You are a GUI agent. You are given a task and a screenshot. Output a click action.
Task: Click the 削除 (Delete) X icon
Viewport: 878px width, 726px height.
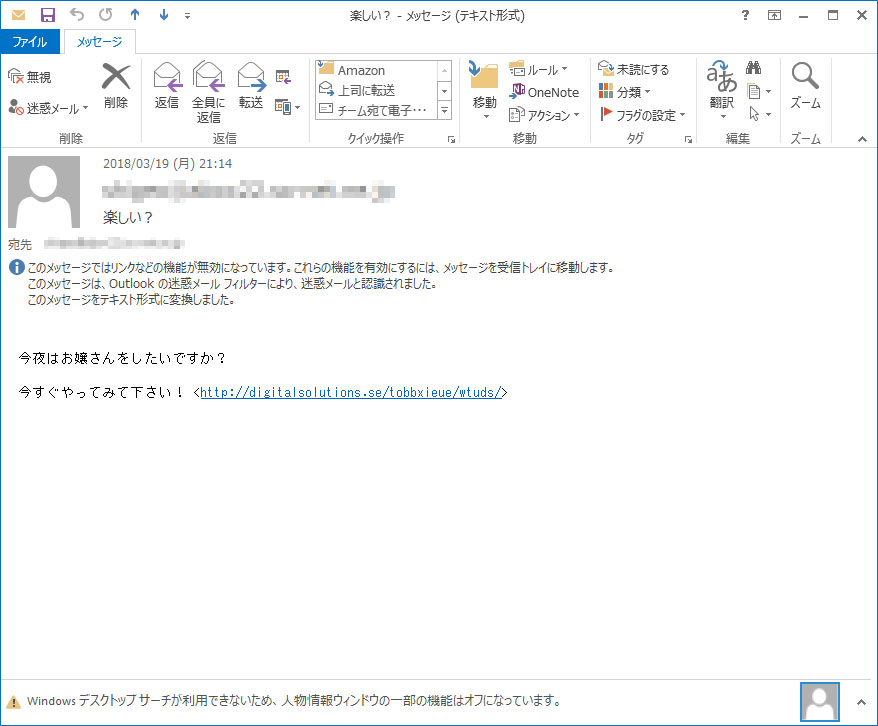(116, 78)
